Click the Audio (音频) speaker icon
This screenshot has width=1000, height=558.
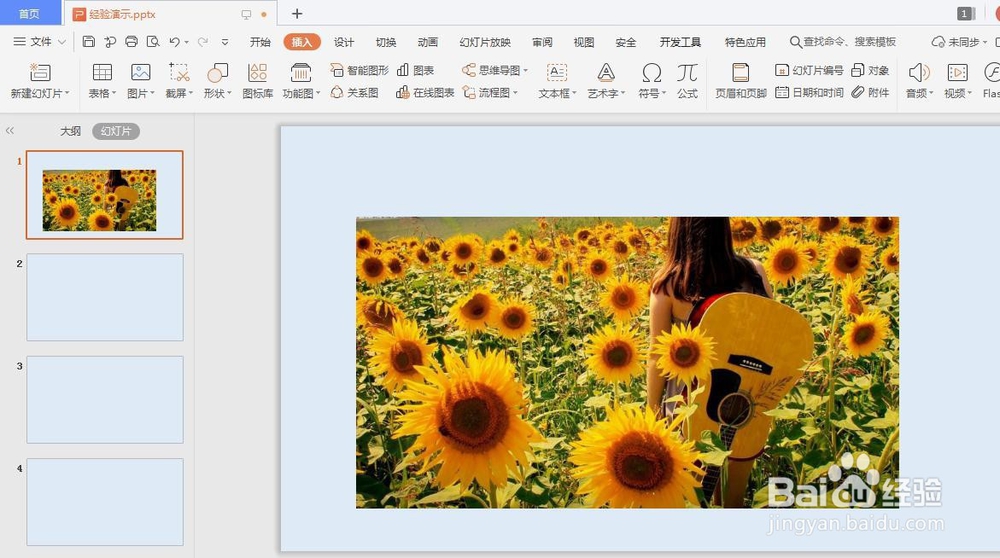click(x=918, y=72)
